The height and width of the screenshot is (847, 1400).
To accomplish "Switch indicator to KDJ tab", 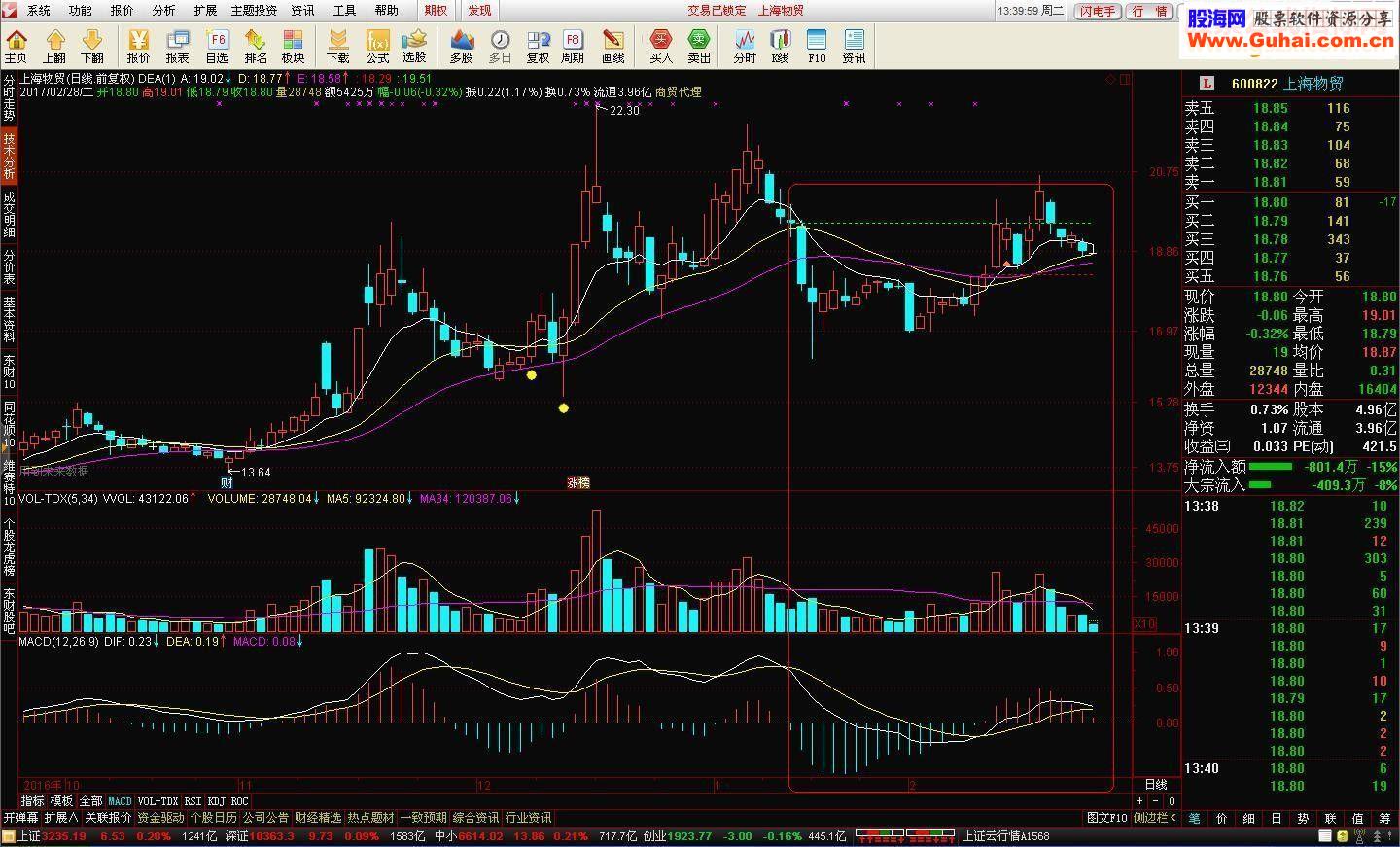I will (x=216, y=802).
